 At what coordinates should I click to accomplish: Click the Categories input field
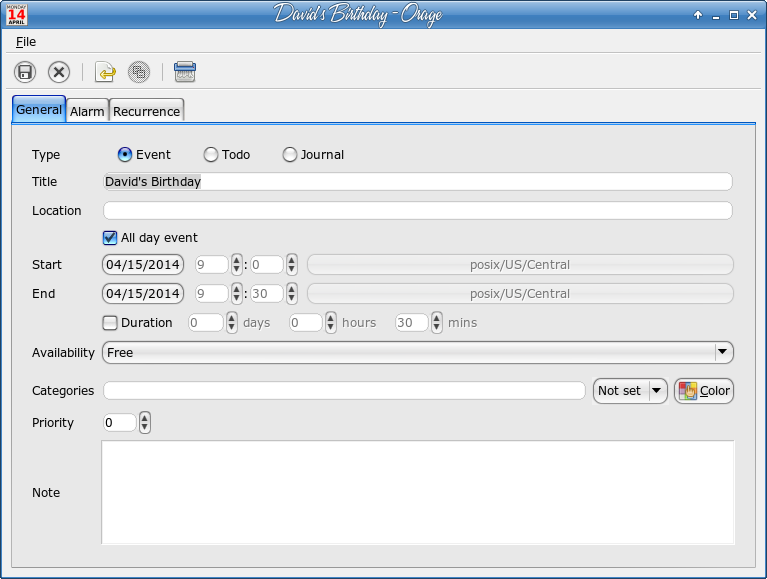[x=344, y=391]
